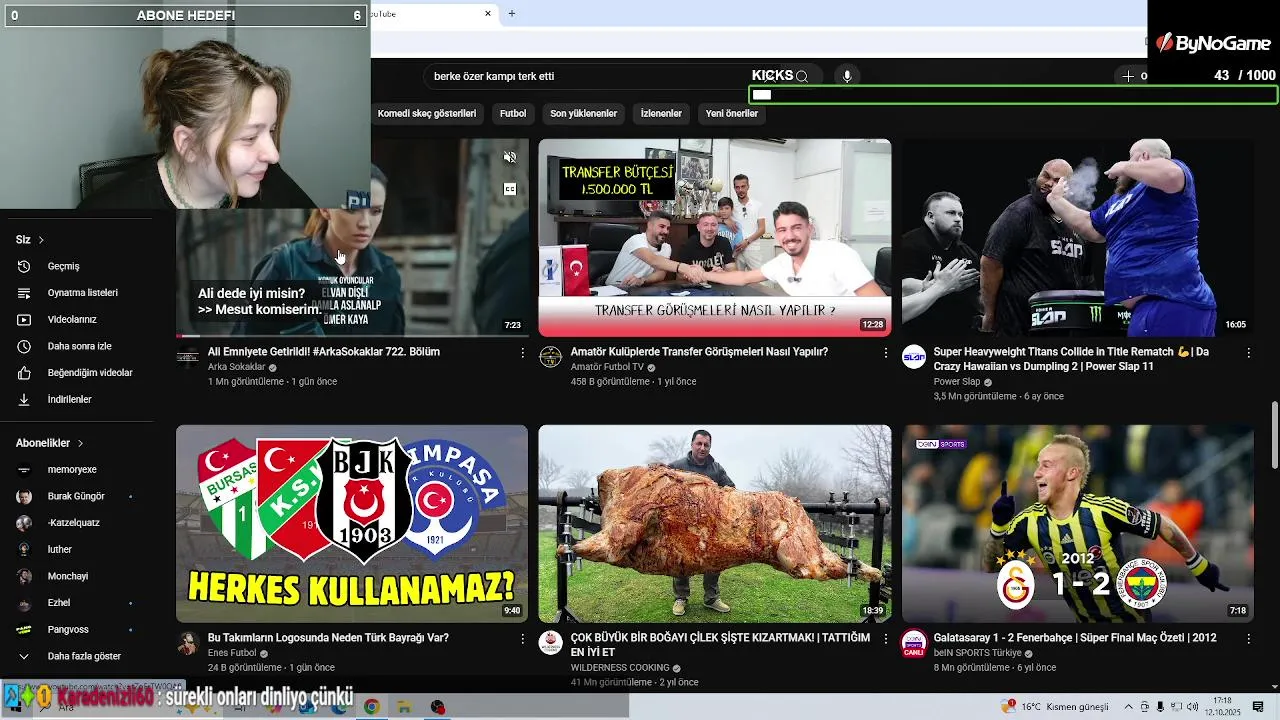Open File Explorer from the taskbar
This screenshot has width=1280, height=720.
coord(404,707)
